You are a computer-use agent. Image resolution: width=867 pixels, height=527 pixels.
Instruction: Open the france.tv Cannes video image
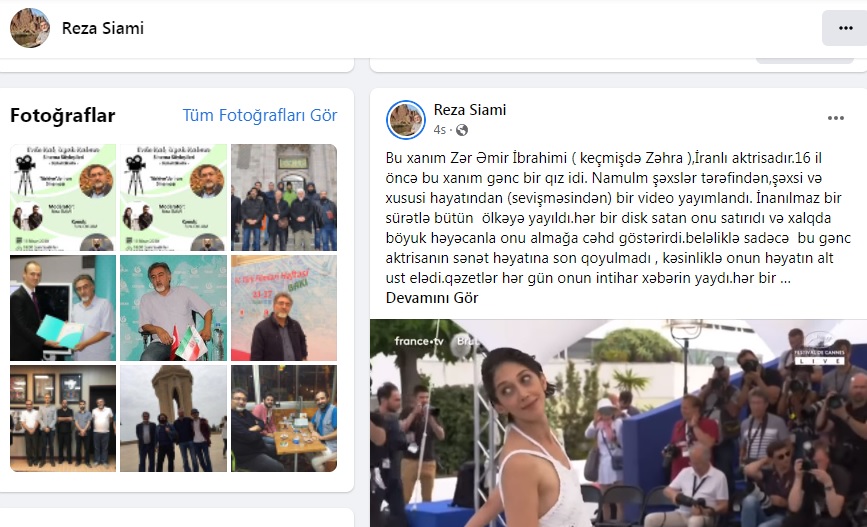coord(618,423)
